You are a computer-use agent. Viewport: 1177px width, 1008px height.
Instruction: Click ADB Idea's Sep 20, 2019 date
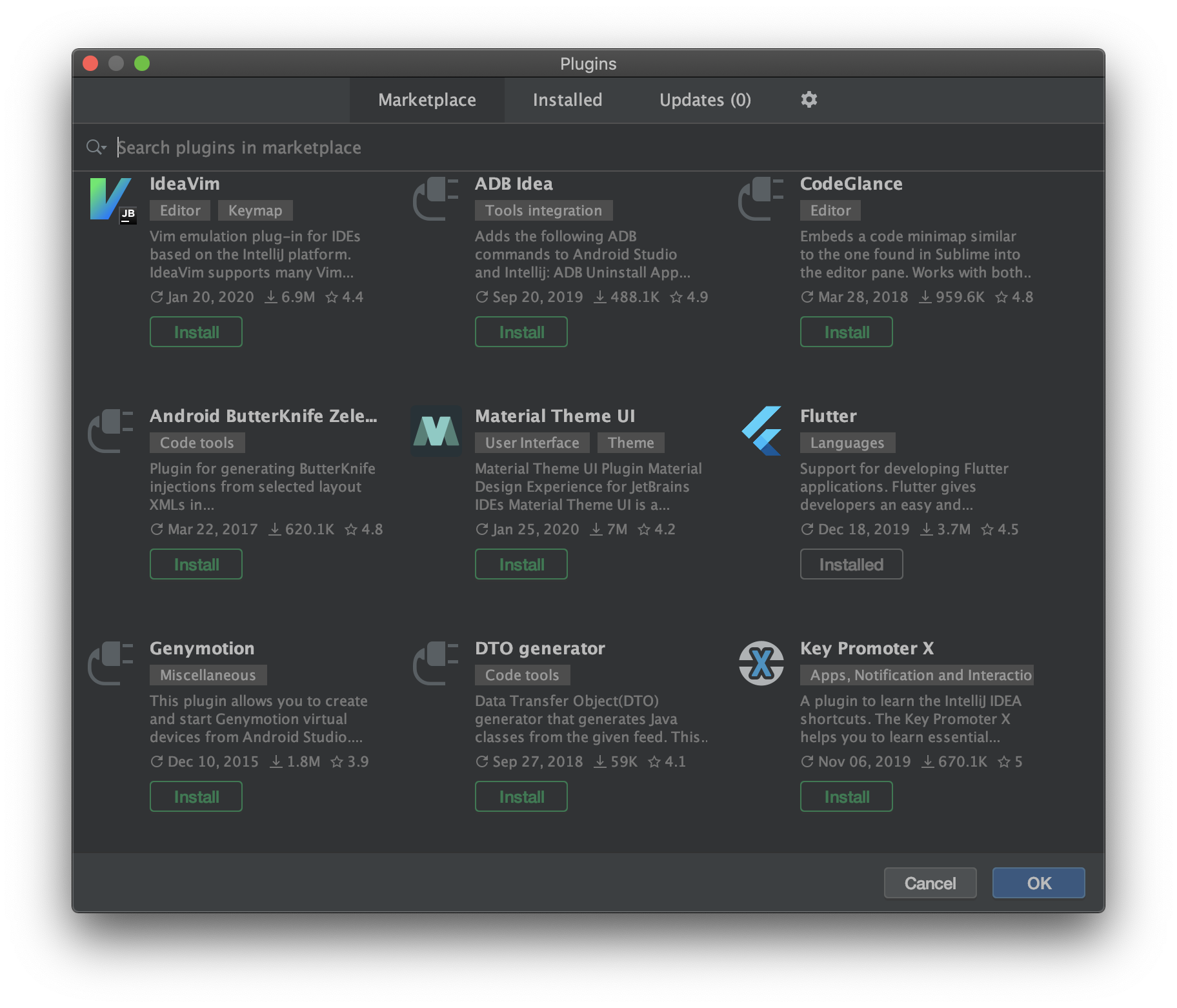pos(529,297)
